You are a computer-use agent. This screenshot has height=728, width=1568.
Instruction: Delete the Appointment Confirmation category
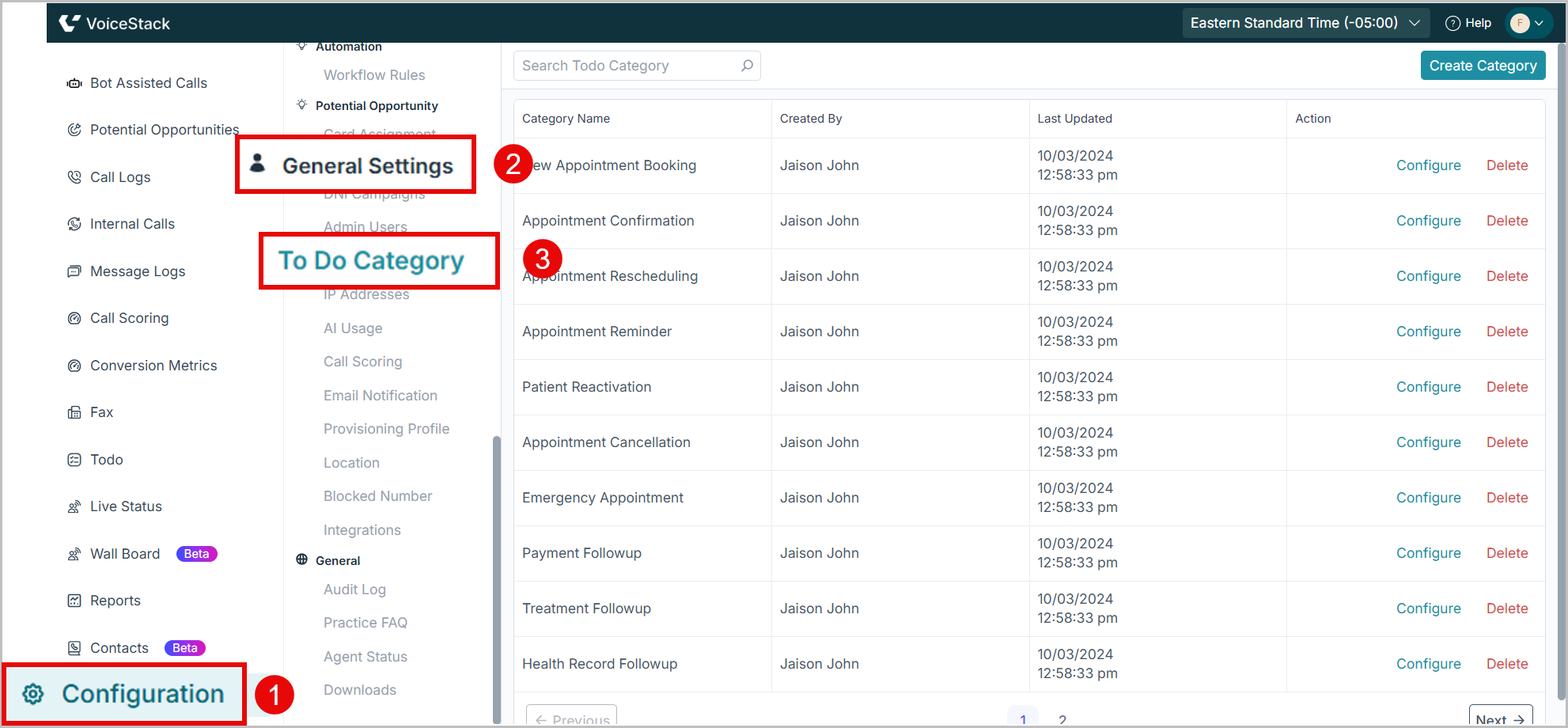click(1506, 221)
